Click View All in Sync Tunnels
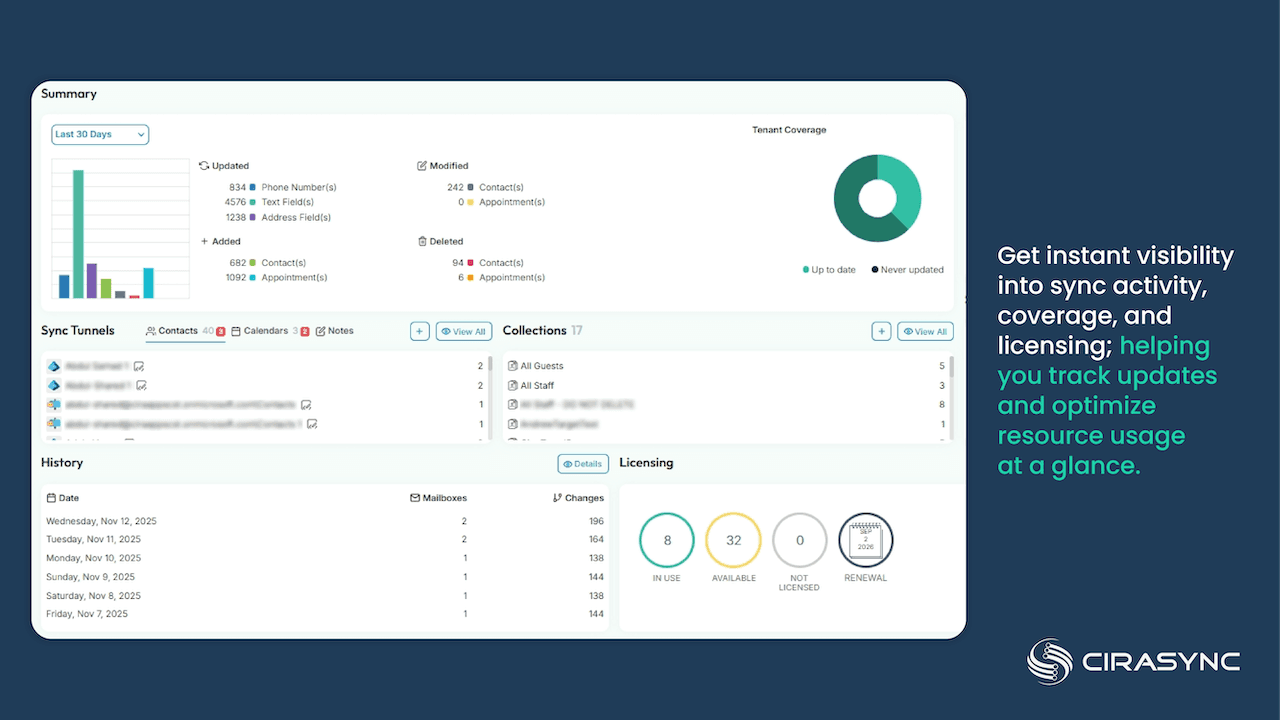This screenshot has height=720, width=1280. (x=464, y=331)
